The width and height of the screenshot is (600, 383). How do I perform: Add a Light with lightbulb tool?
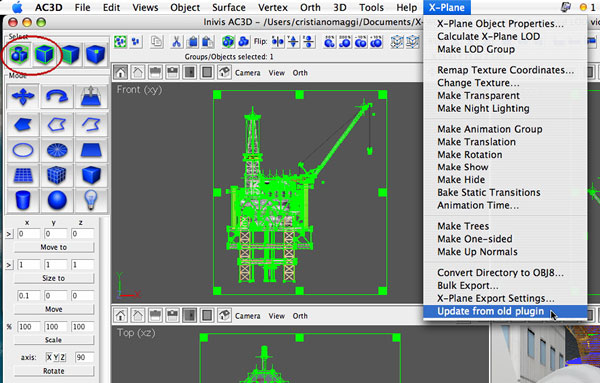(x=91, y=200)
